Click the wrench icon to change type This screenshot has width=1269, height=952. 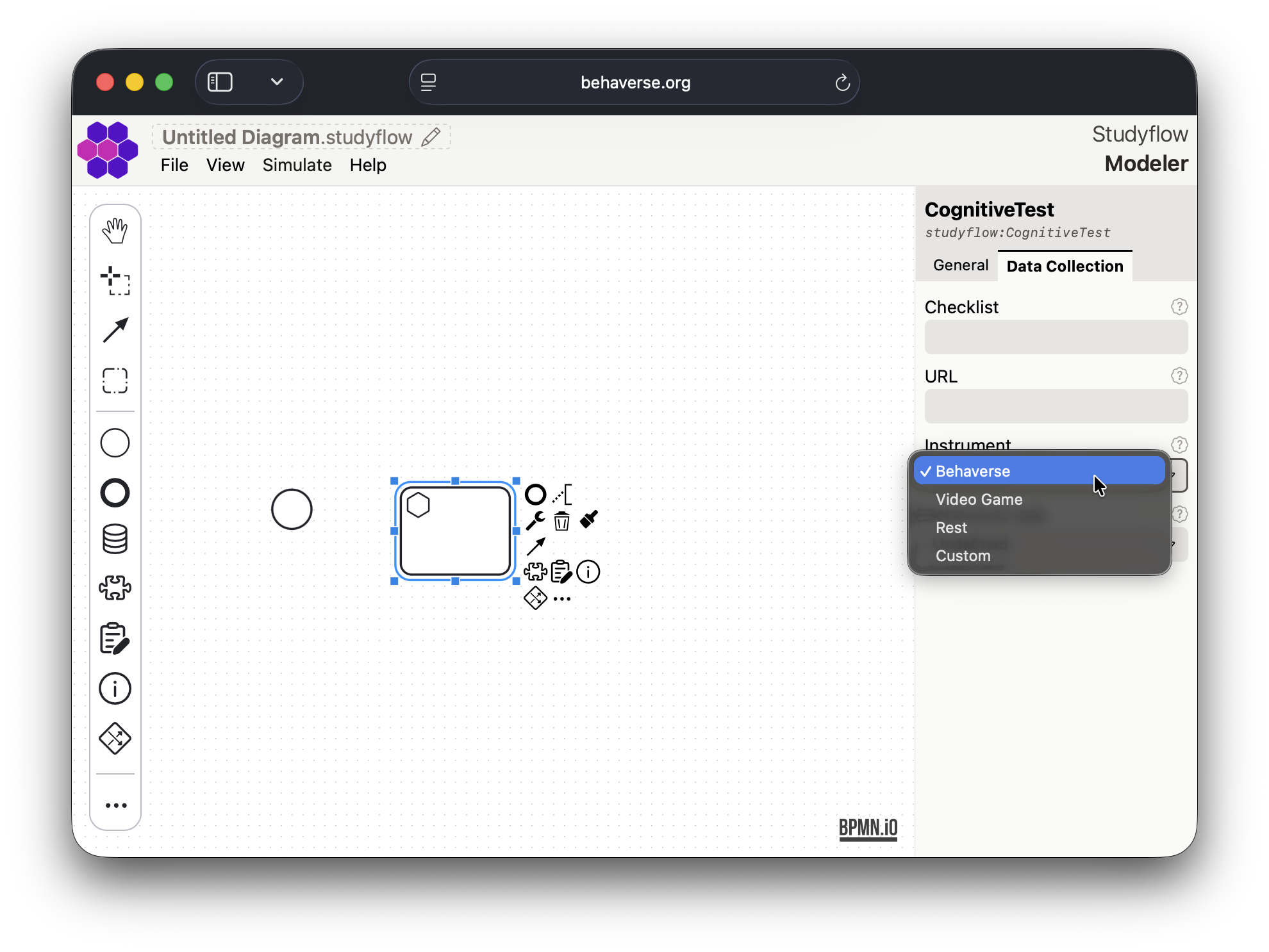(535, 521)
